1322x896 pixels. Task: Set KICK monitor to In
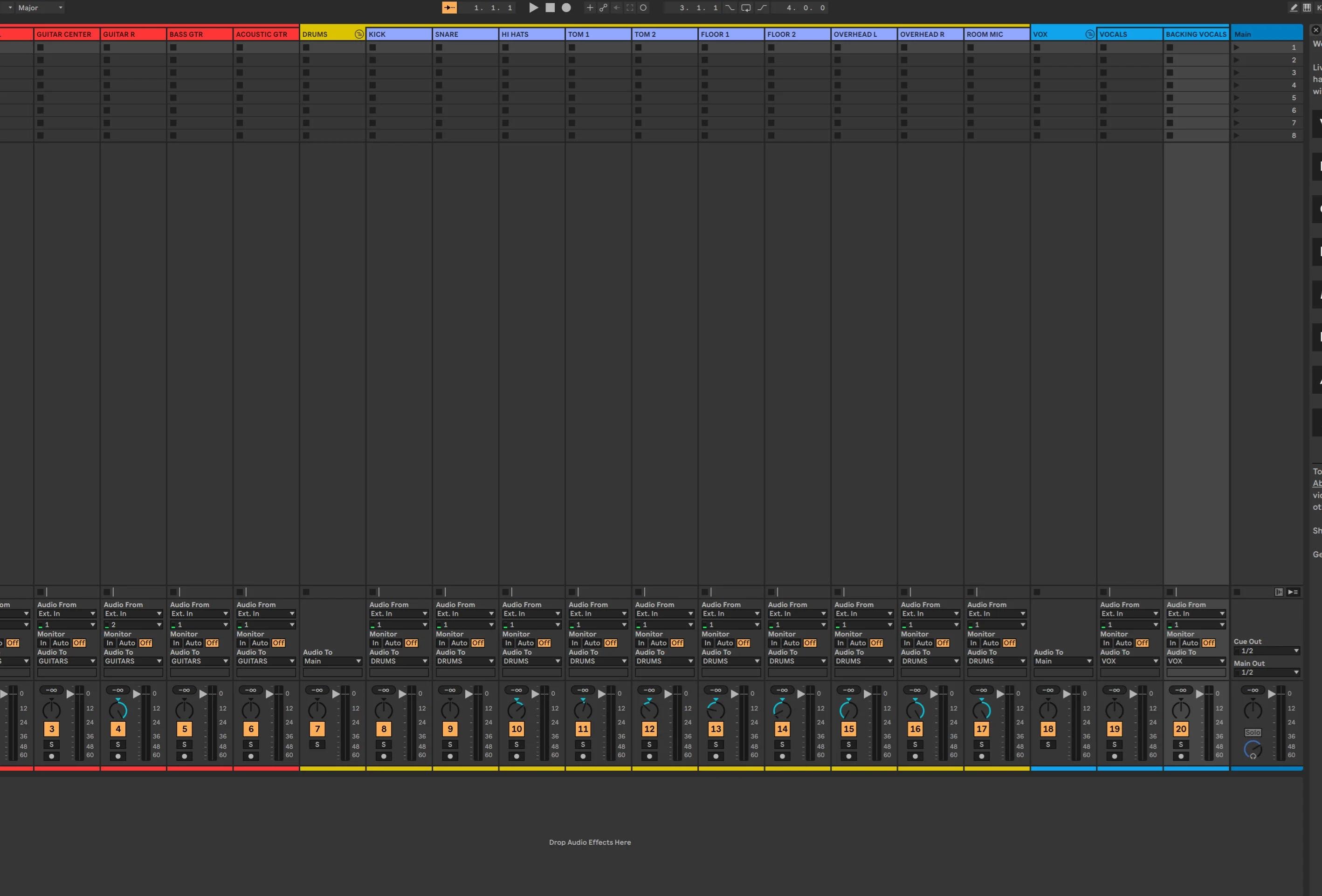pos(375,643)
